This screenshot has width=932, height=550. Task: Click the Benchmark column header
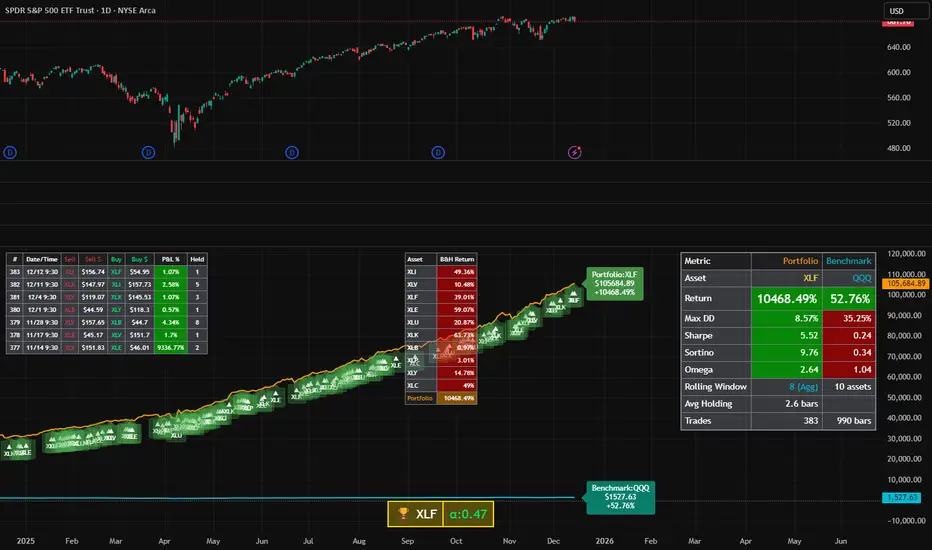[x=849, y=261]
